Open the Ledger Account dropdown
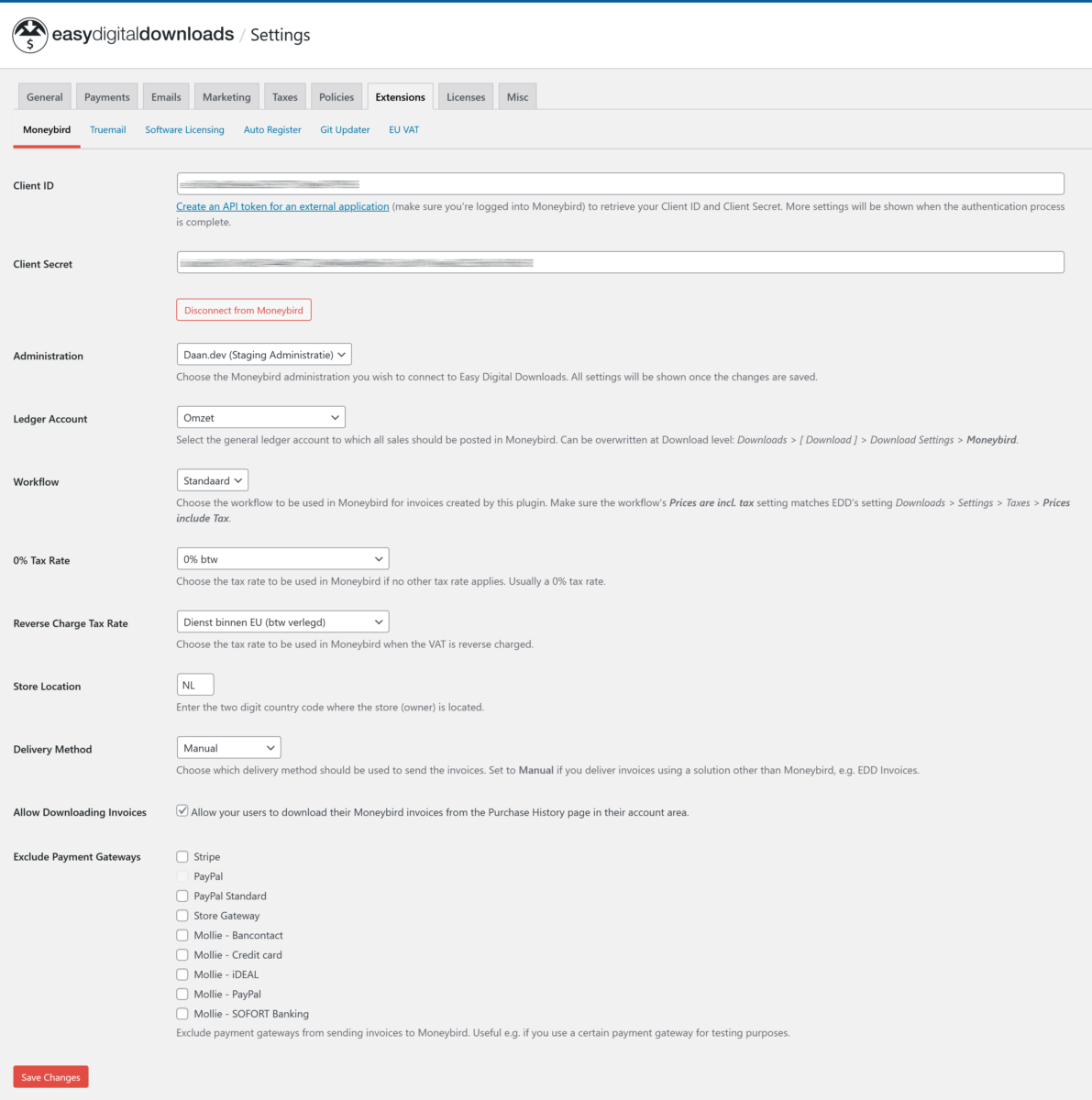This screenshot has height=1100, width=1092. click(260, 418)
